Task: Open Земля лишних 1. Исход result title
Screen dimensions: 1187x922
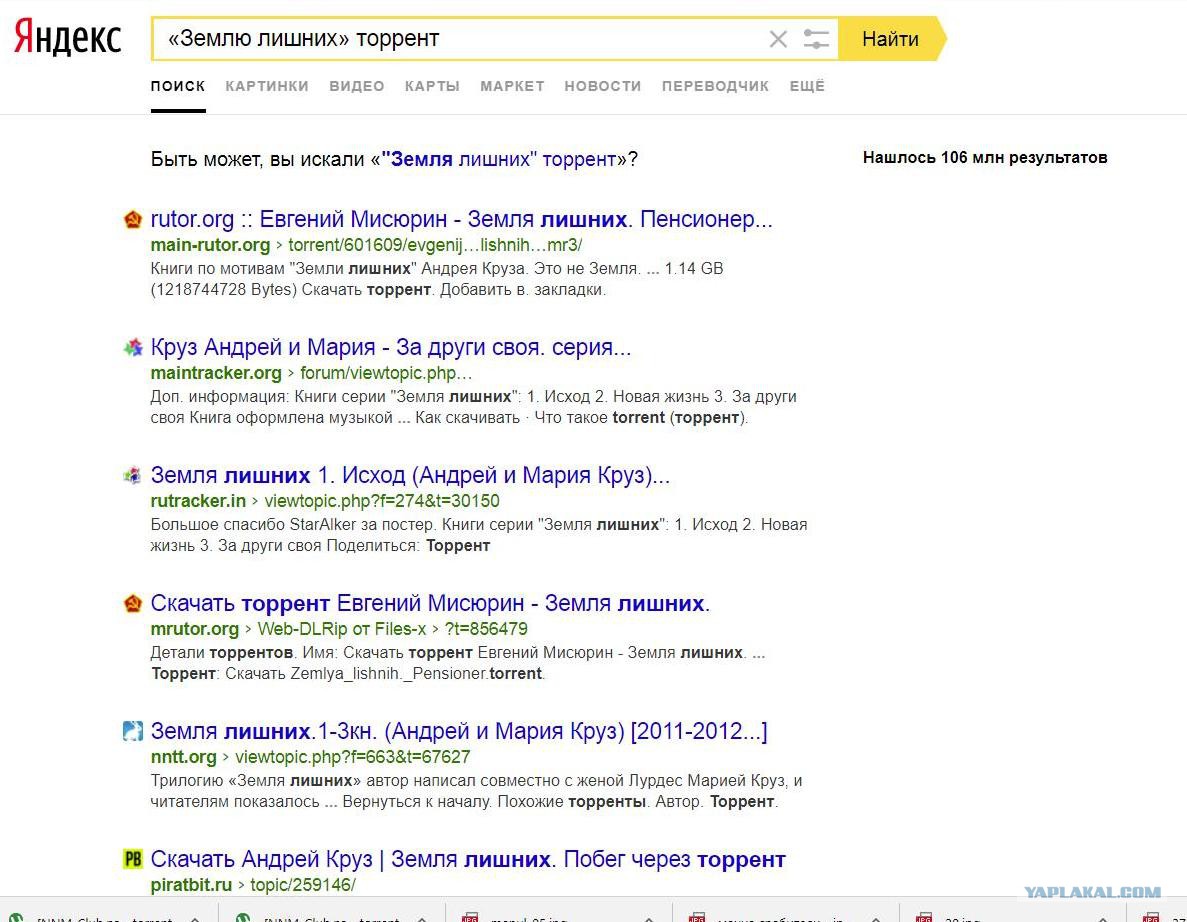Action: click(410, 475)
